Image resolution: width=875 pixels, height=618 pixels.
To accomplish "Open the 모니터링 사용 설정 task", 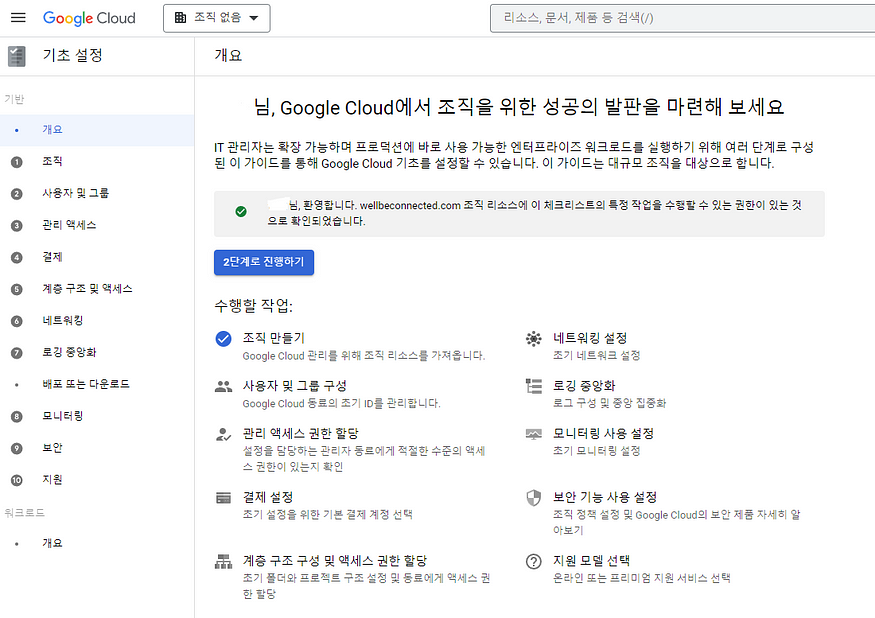I will click(x=603, y=434).
